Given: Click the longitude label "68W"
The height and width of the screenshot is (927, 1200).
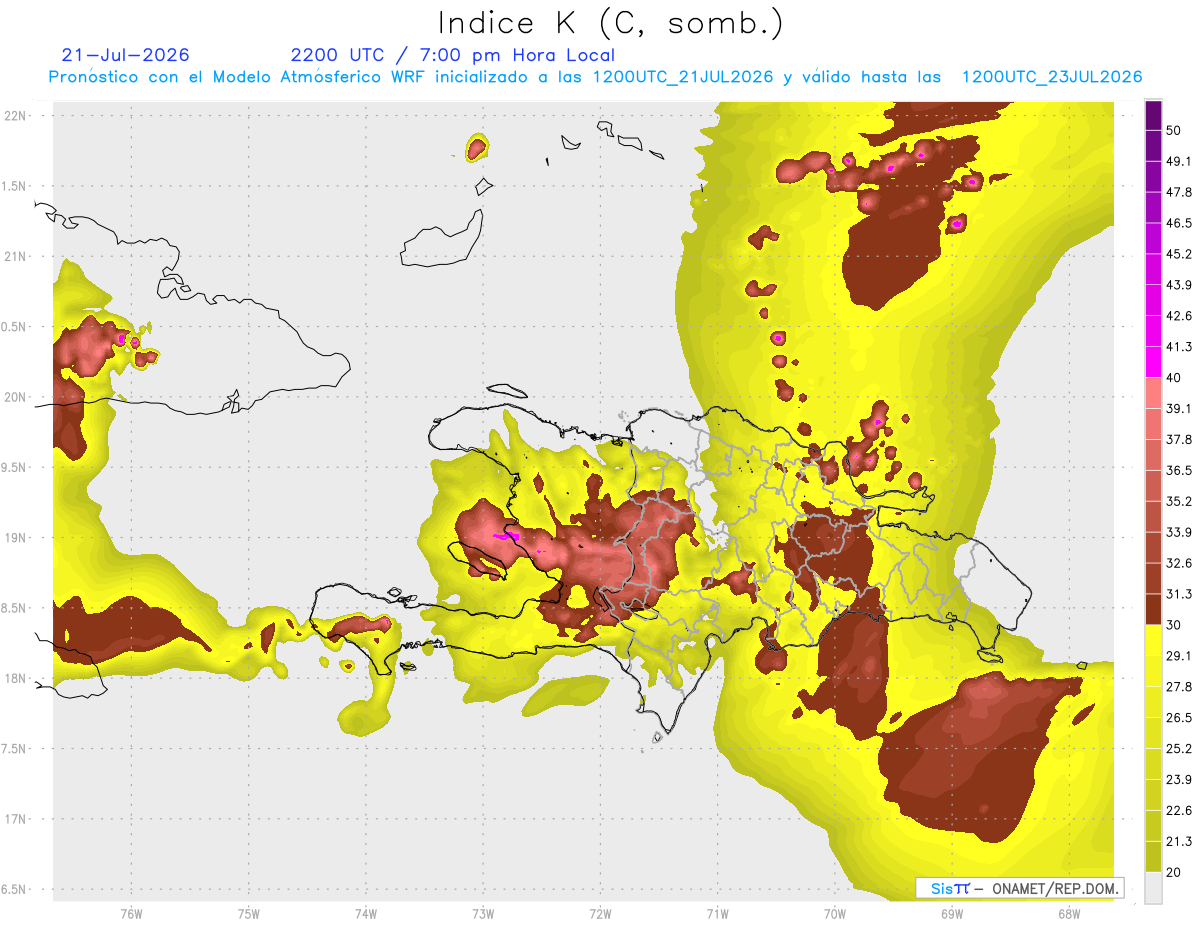Looking at the screenshot, I should 1069,914.
